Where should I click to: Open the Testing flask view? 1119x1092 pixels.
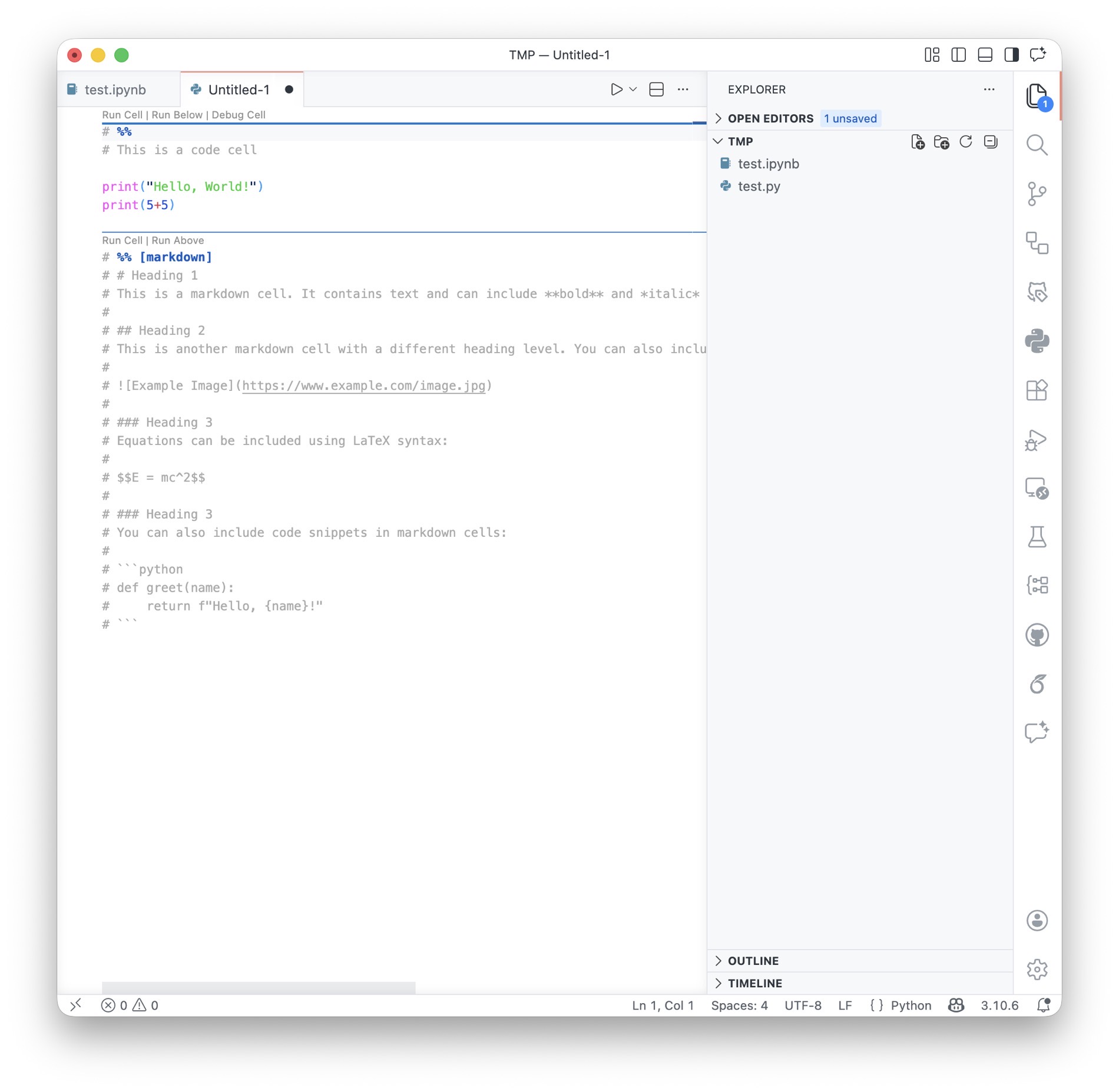[x=1037, y=537]
